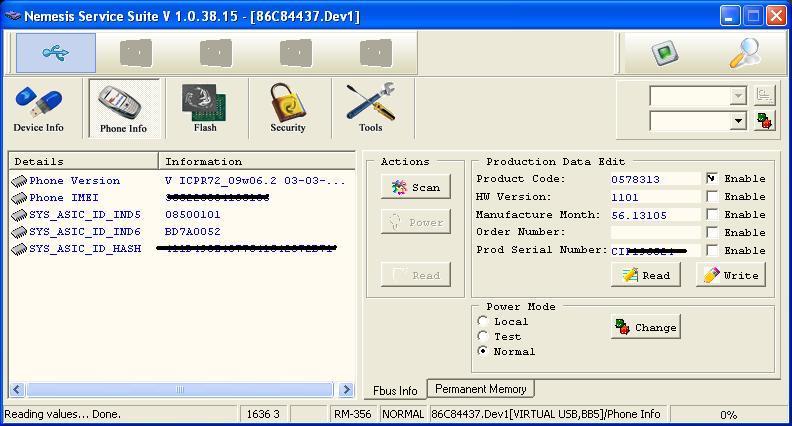
Task: Click the Power button in Actions
Action: 416,222
